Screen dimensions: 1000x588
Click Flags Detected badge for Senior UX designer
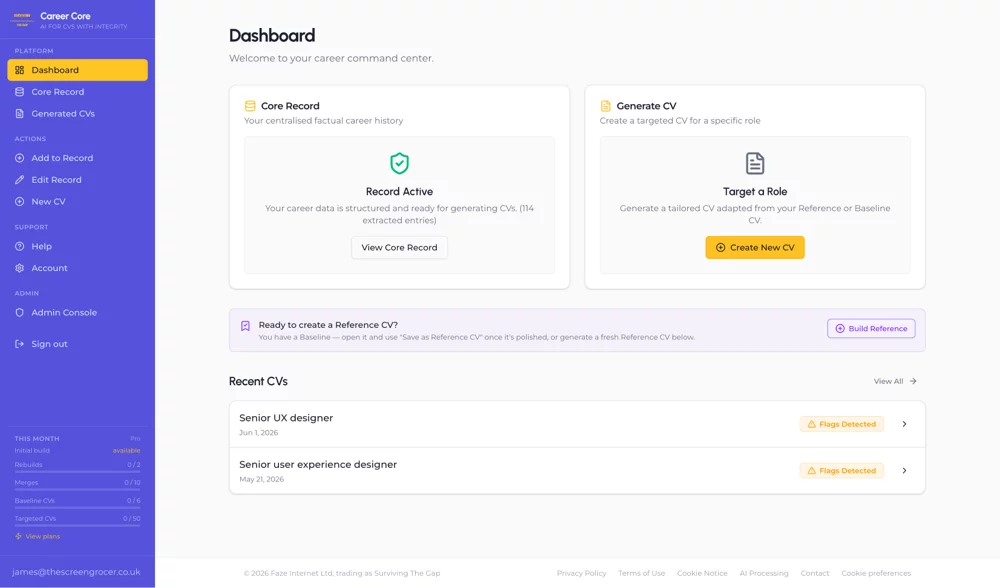842,424
